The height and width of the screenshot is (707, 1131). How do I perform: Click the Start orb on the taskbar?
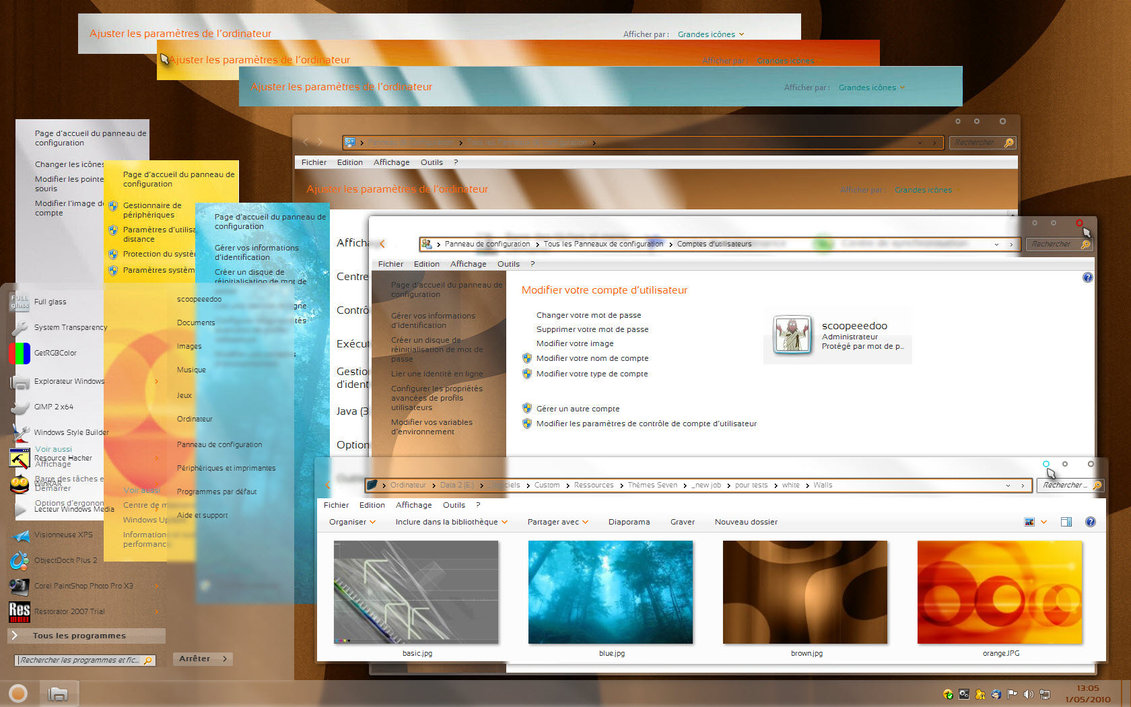pos(17,692)
